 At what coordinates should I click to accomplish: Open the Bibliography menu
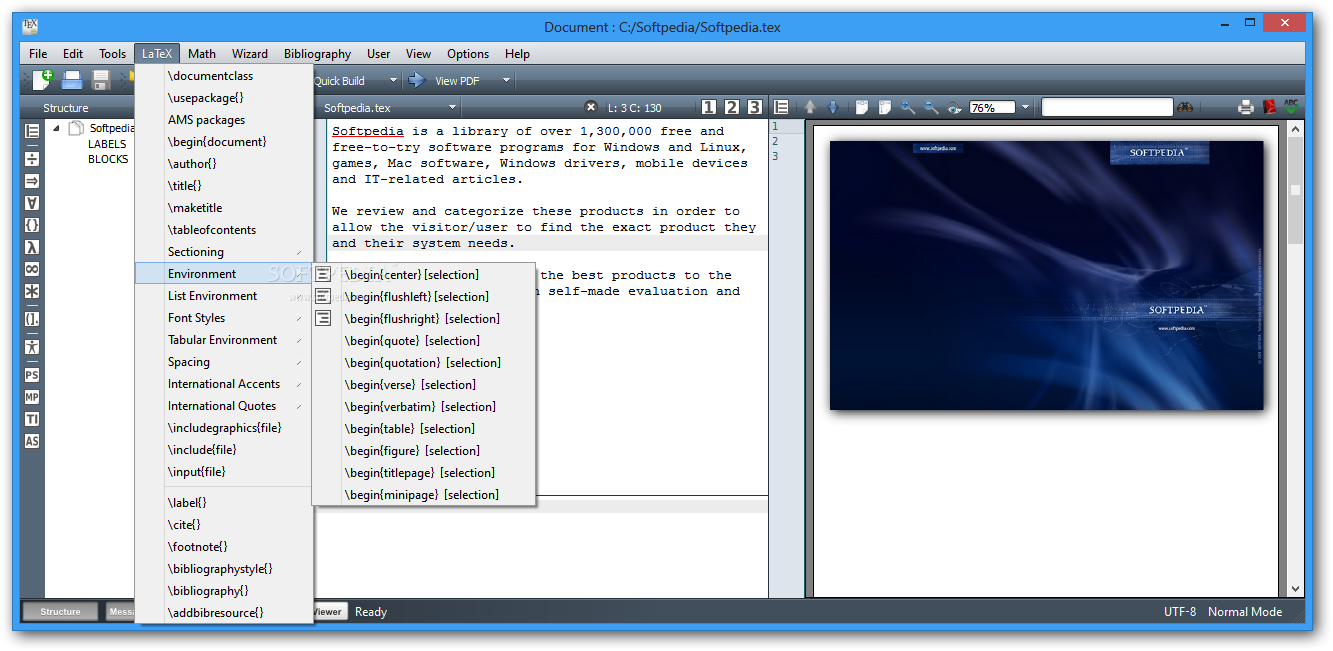[318, 54]
